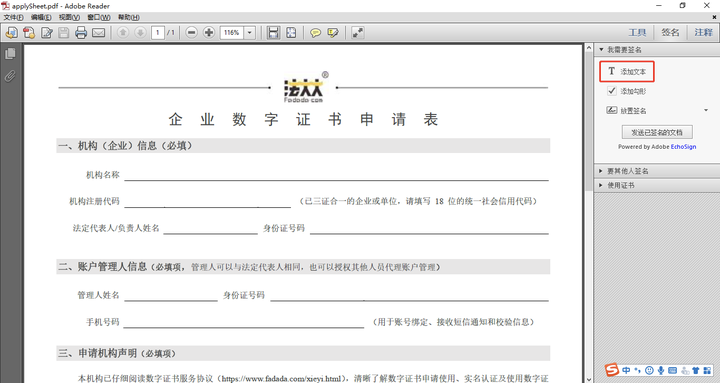Viewport: 720px width, 383px height.
Task: Click the email envelope icon
Action: tap(98, 33)
